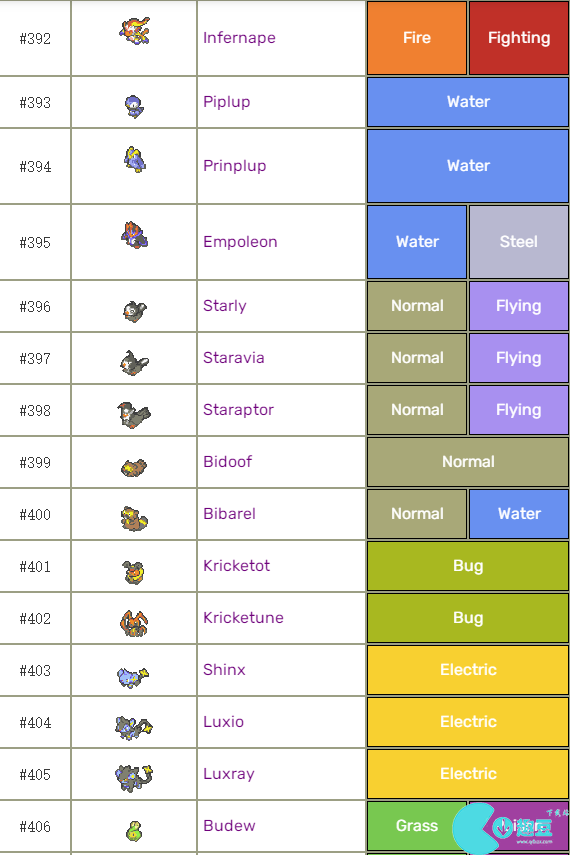This screenshot has width=570, height=855.
Task: Open the Starly page link
Action: pos(225,305)
